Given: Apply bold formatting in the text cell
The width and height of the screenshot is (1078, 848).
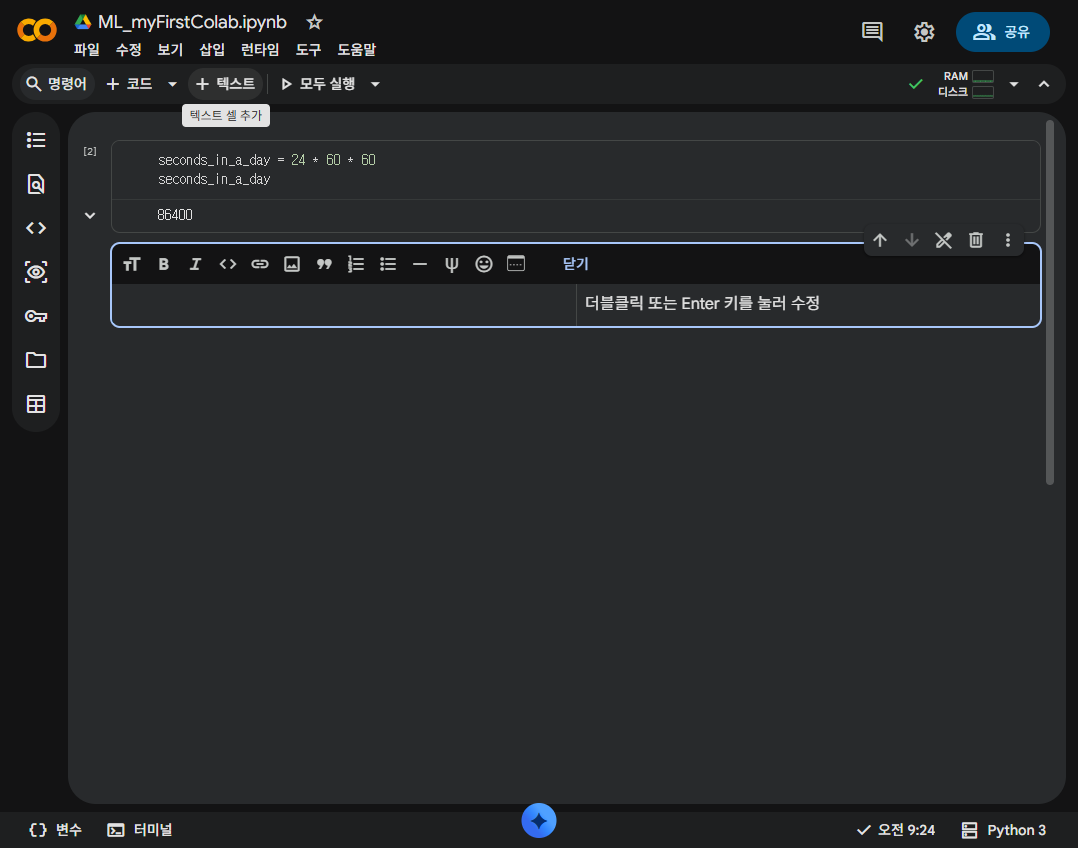Looking at the screenshot, I should point(164,264).
